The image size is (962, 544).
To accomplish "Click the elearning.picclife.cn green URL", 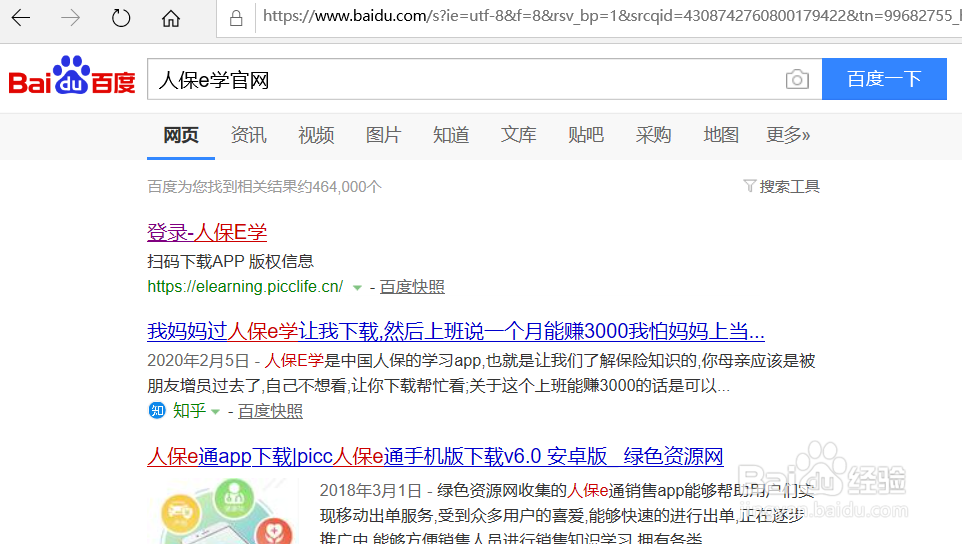I will (245, 286).
